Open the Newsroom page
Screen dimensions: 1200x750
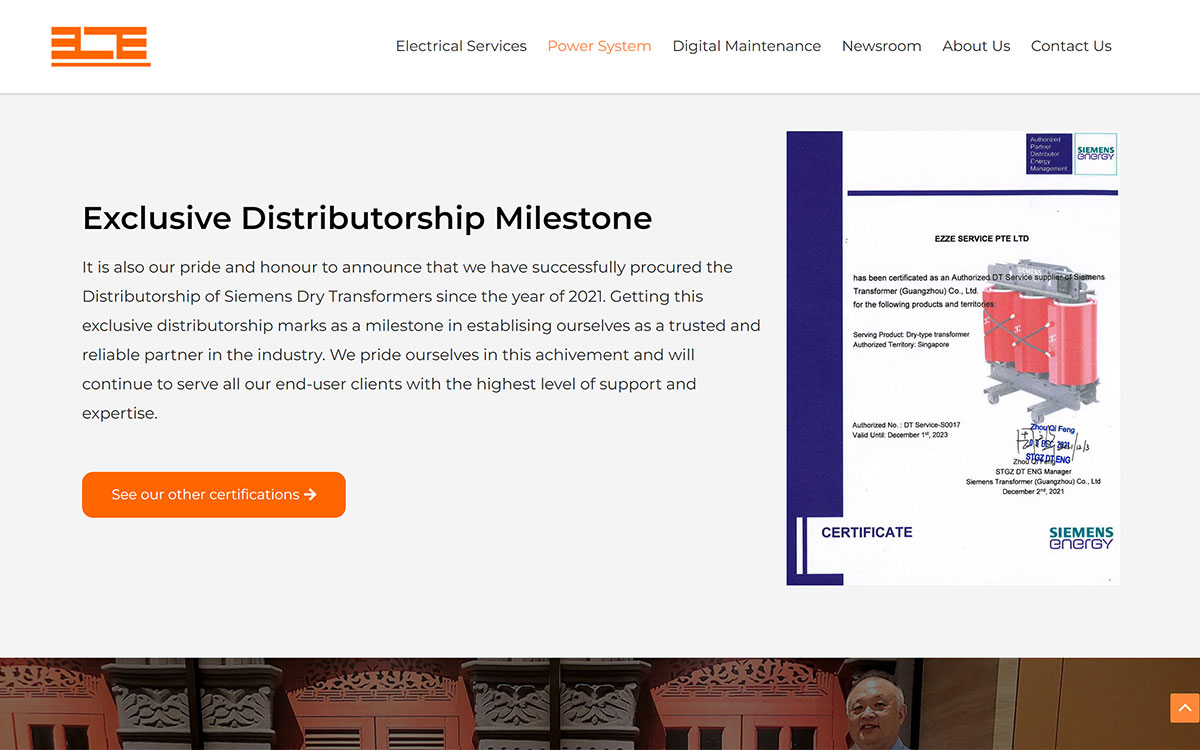881,46
